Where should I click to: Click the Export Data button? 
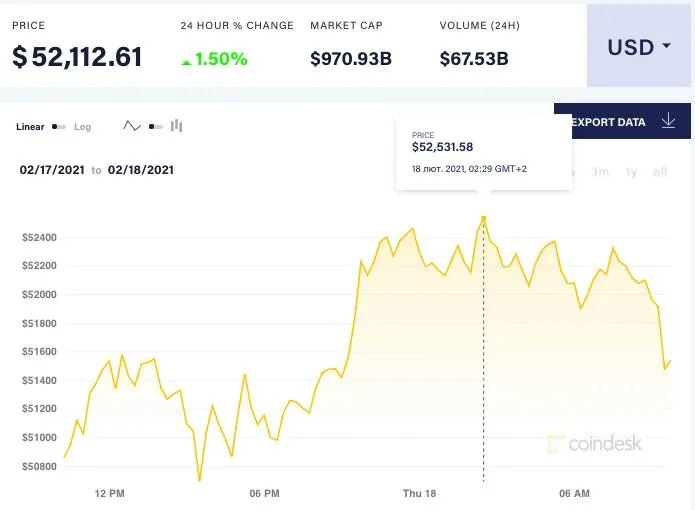pos(609,122)
